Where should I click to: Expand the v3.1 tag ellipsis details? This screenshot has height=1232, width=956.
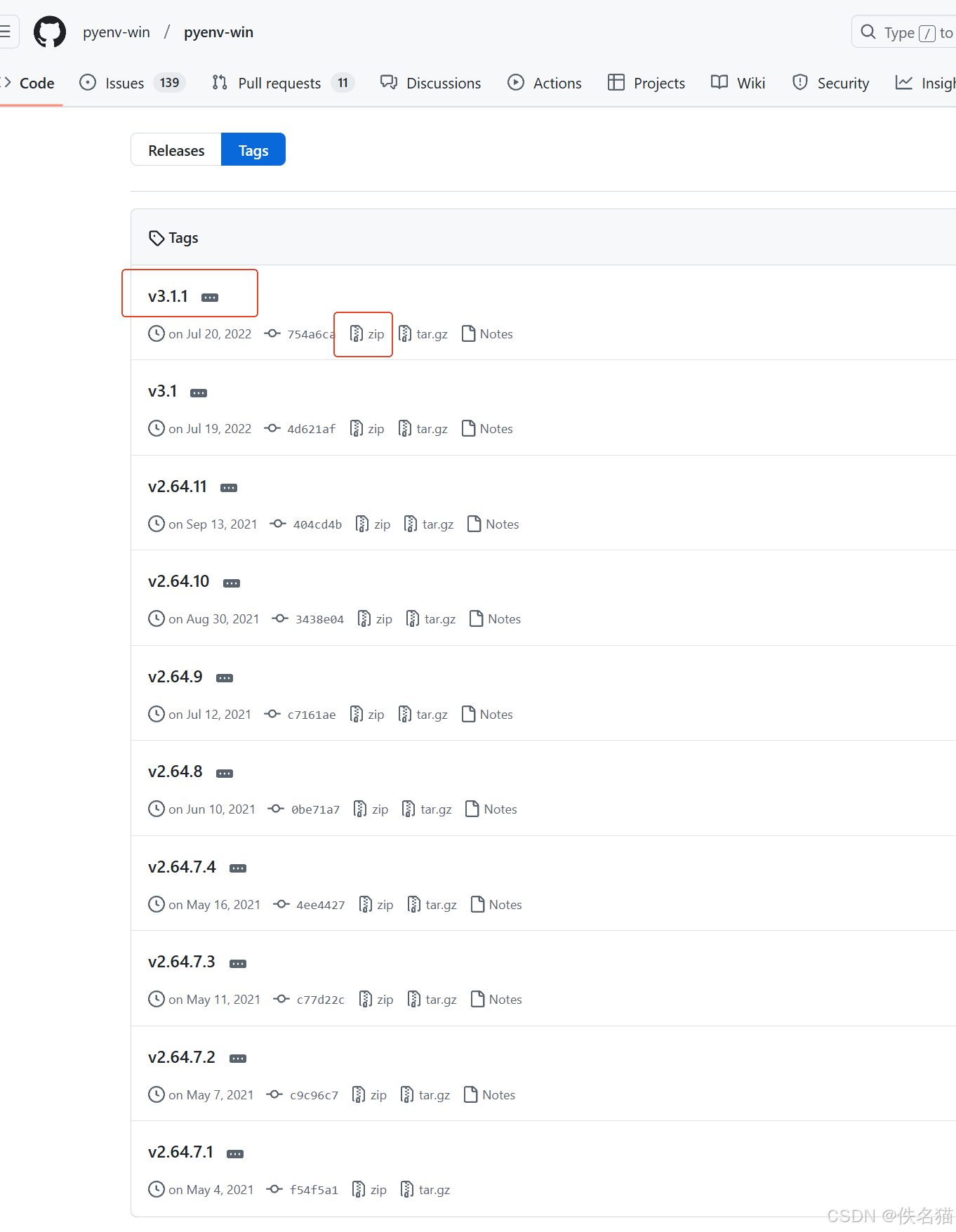click(x=199, y=393)
